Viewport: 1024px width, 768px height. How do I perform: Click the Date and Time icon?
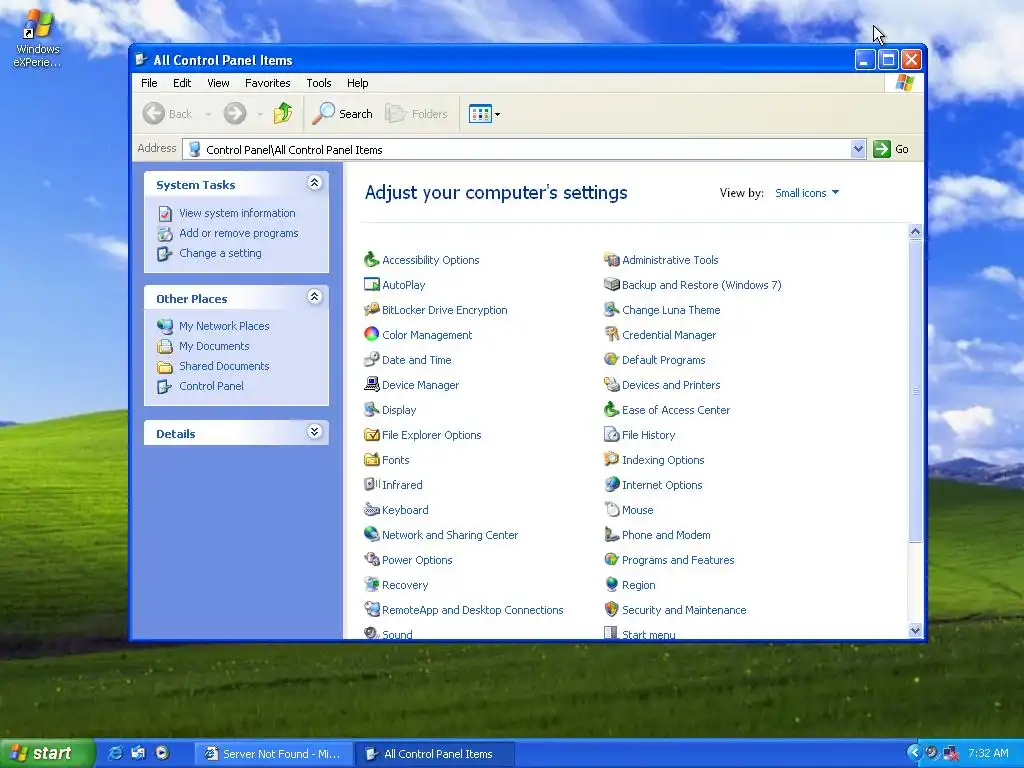[372, 359]
